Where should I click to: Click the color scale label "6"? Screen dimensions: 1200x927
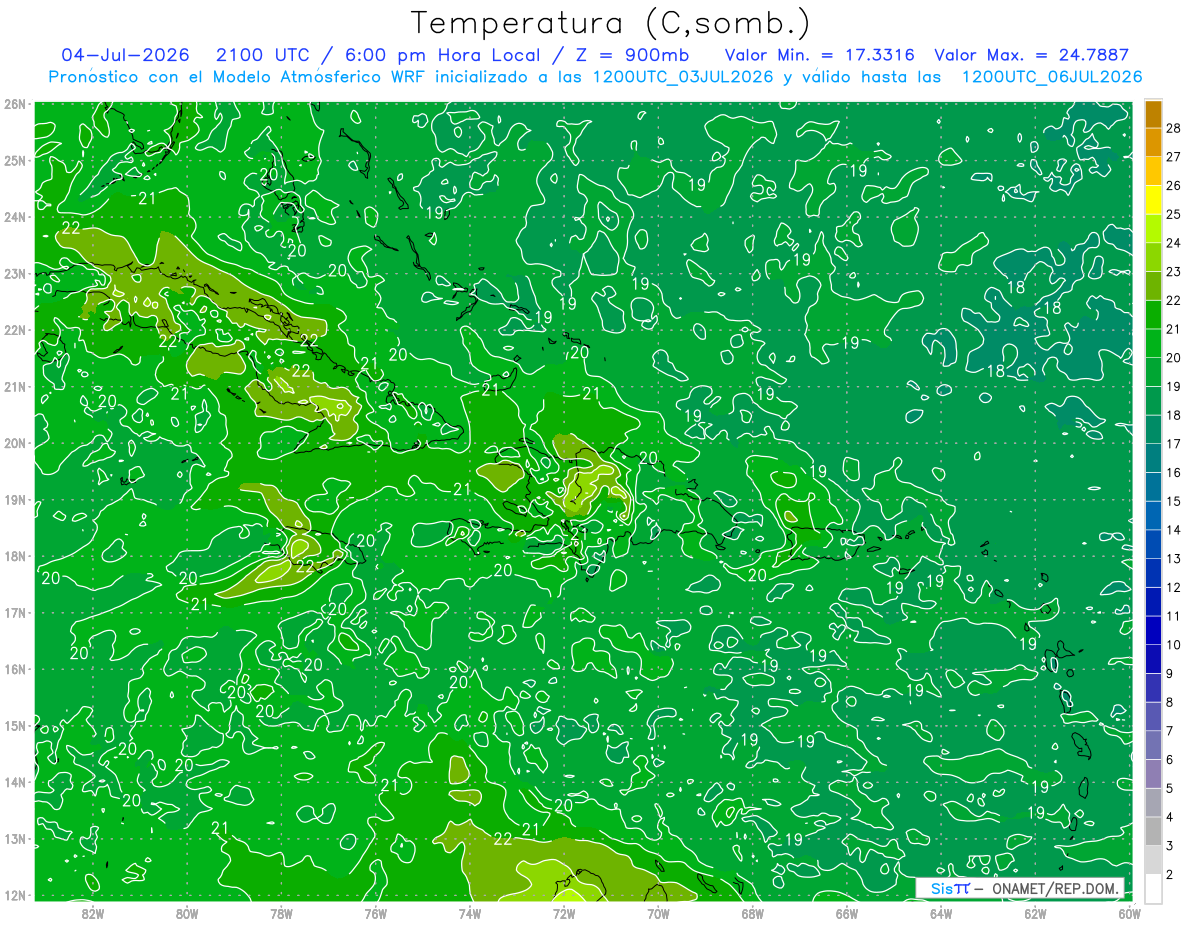coord(1170,760)
